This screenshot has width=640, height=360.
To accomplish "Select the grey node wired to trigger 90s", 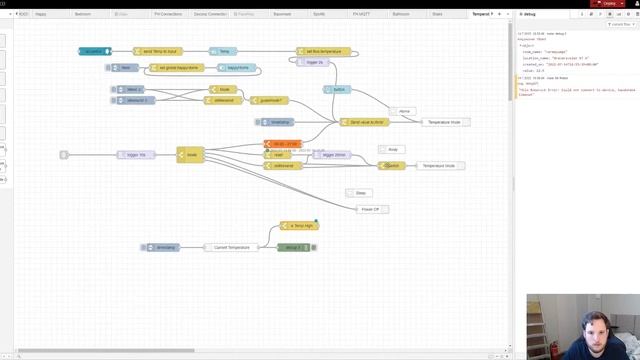I will 64,155.
